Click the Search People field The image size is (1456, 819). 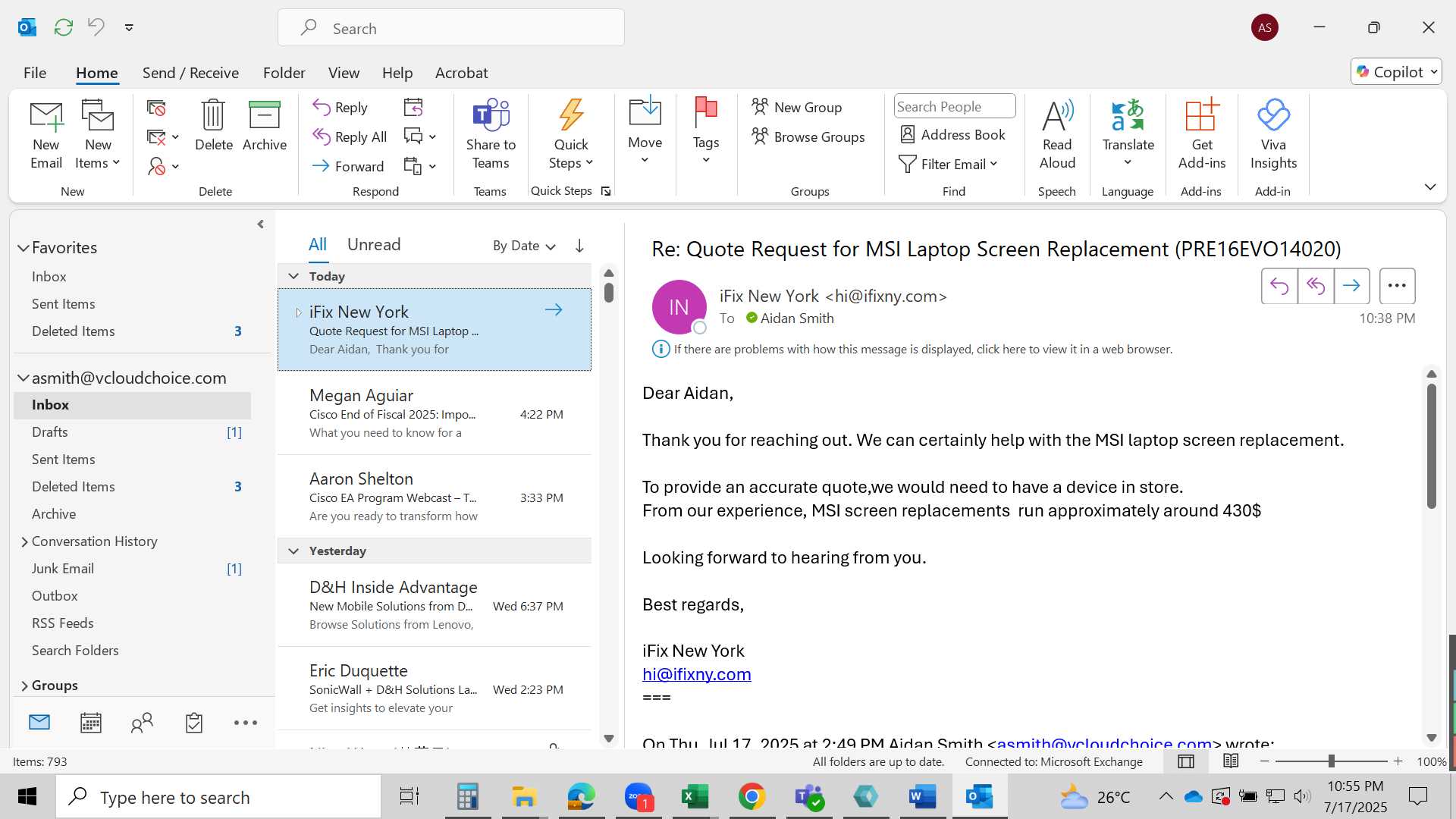(x=955, y=107)
